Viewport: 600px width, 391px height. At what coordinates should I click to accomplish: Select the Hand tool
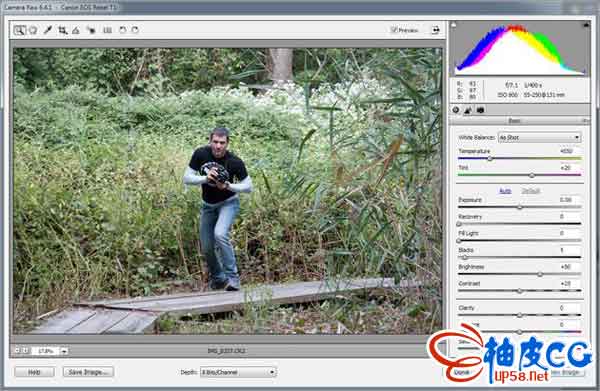pyautogui.click(x=33, y=30)
